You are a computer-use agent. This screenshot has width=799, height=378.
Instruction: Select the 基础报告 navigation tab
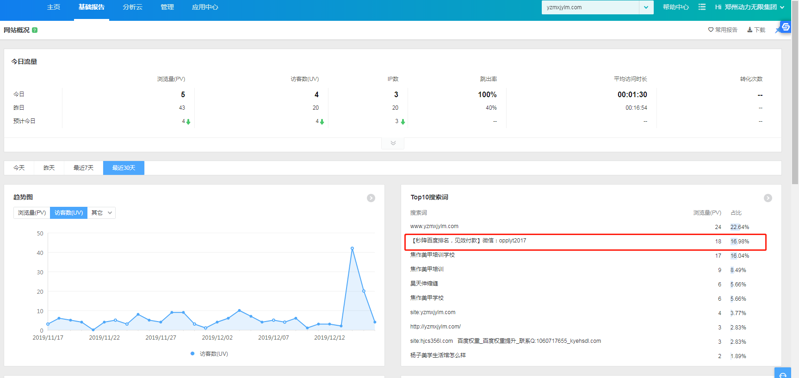coord(91,7)
